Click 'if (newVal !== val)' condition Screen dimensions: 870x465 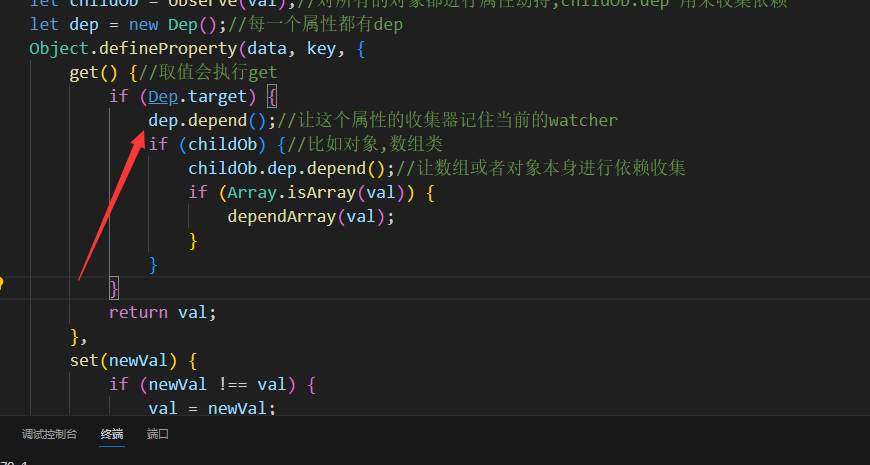(206, 384)
